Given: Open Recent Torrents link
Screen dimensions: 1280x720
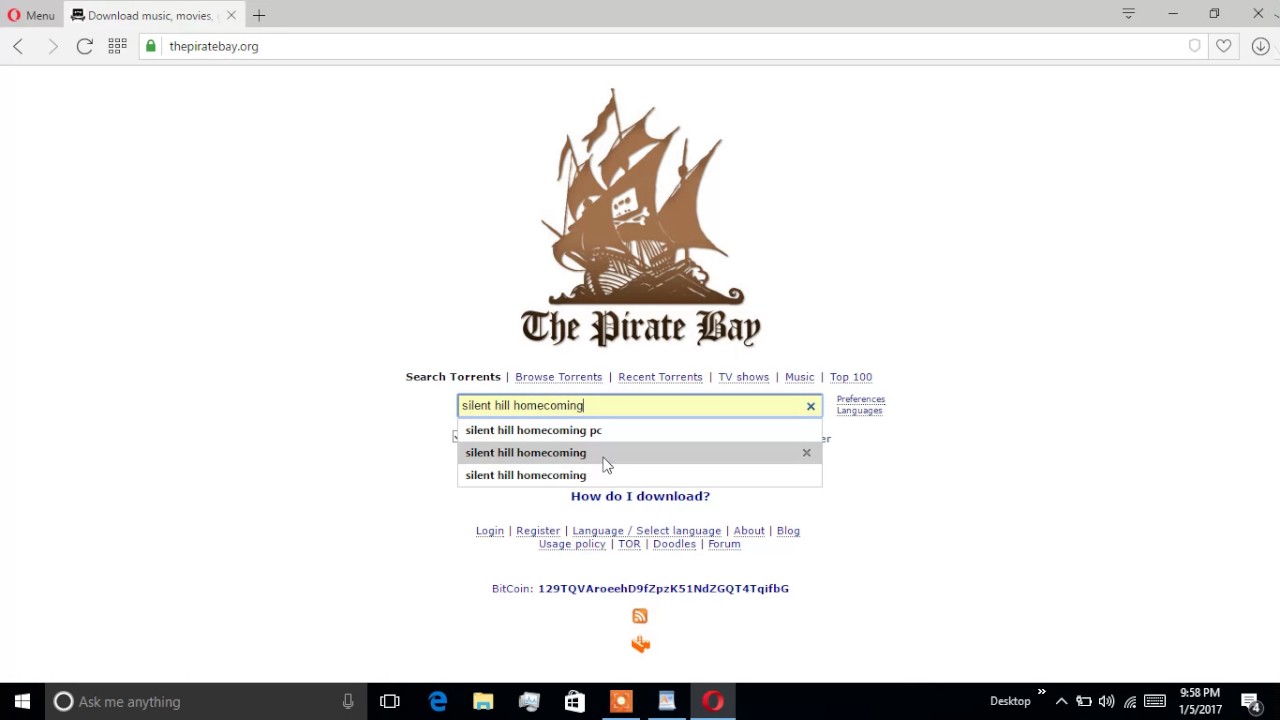Looking at the screenshot, I should (660, 377).
